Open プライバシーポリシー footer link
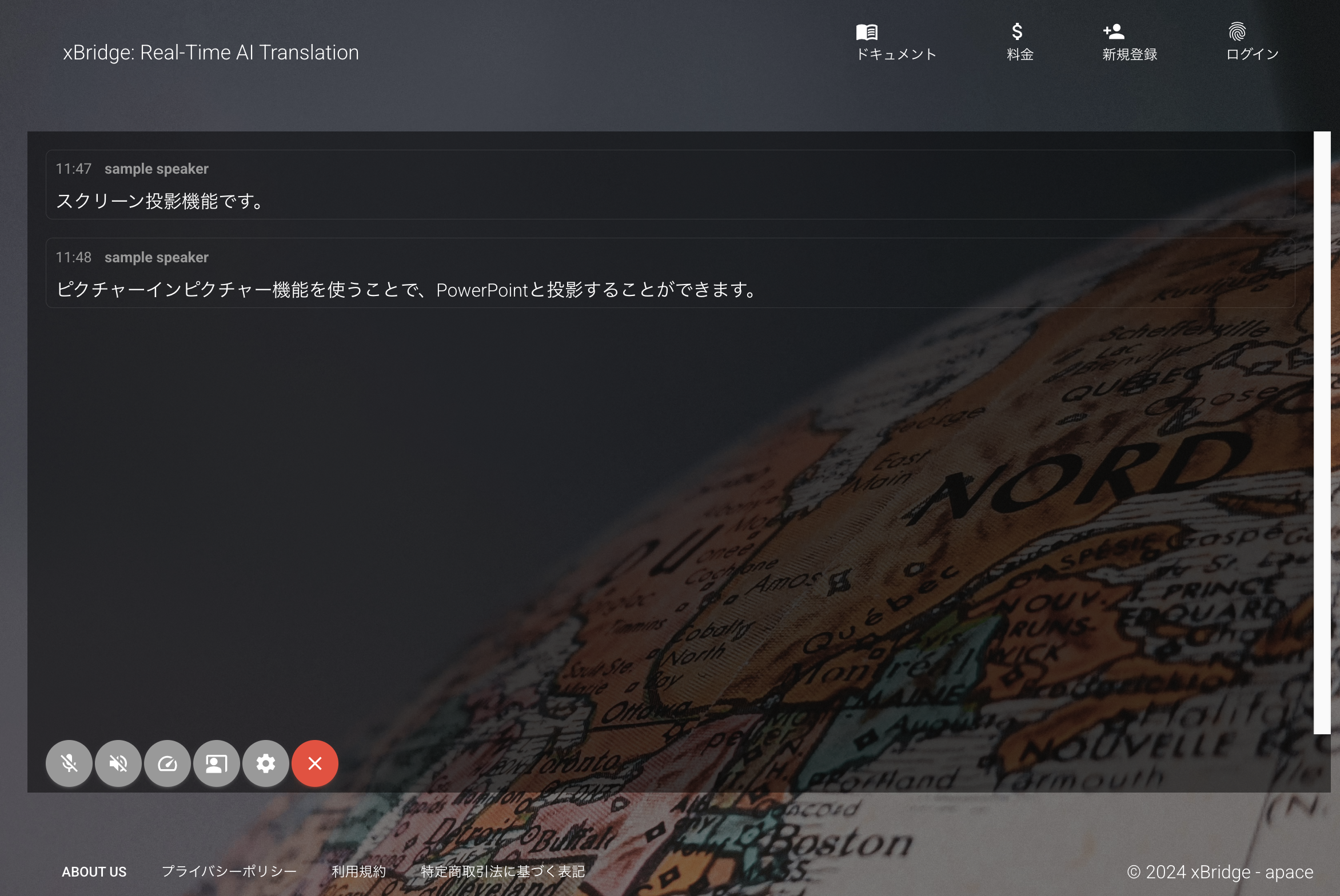 pyautogui.click(x=229, y=871)
